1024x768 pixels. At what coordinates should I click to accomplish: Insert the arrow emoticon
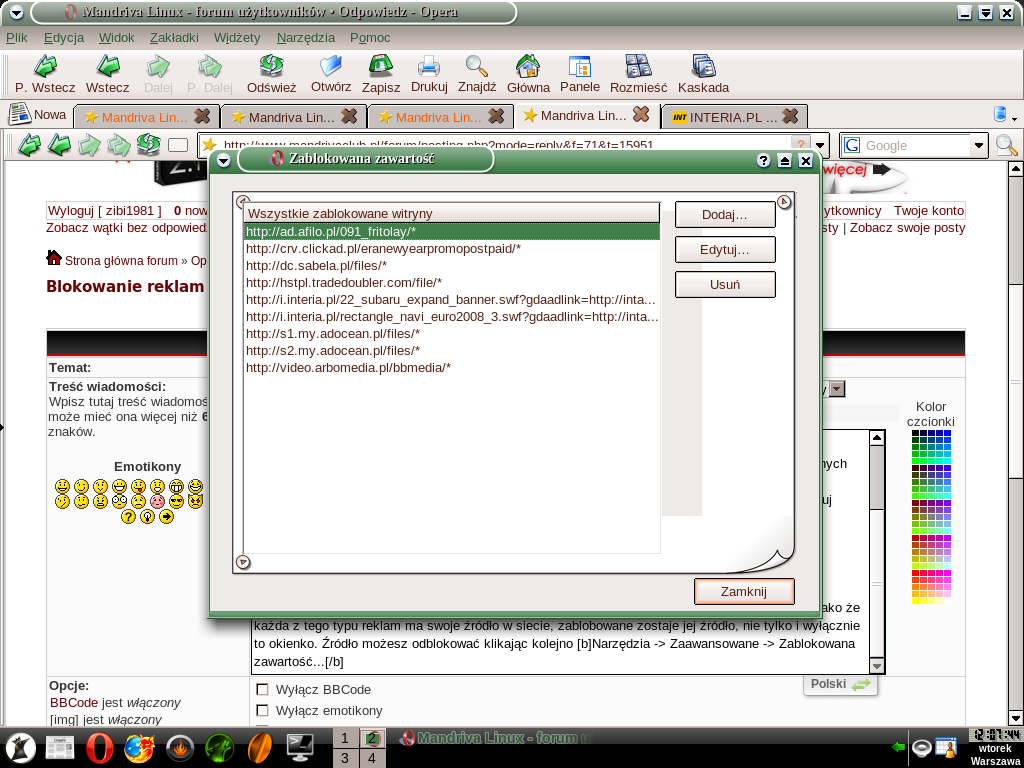coord(167,517)
